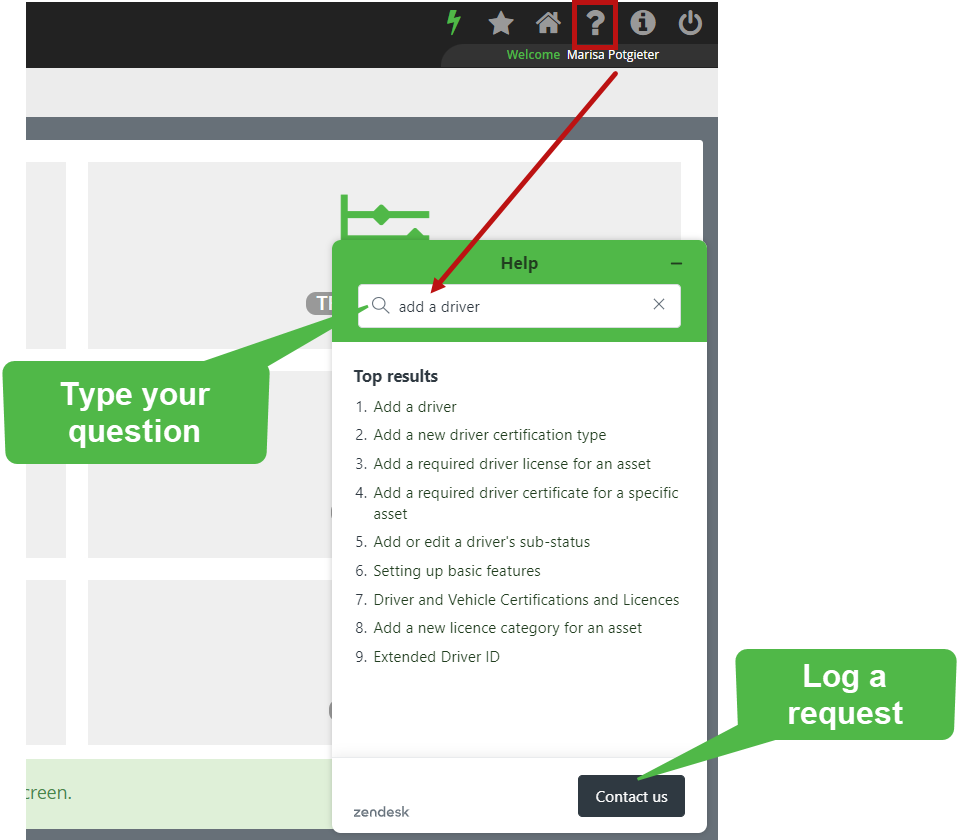The width and height of the screenshot is (959, 840).
Task: Click the Contact us button
Action: (x=631, y=796)
